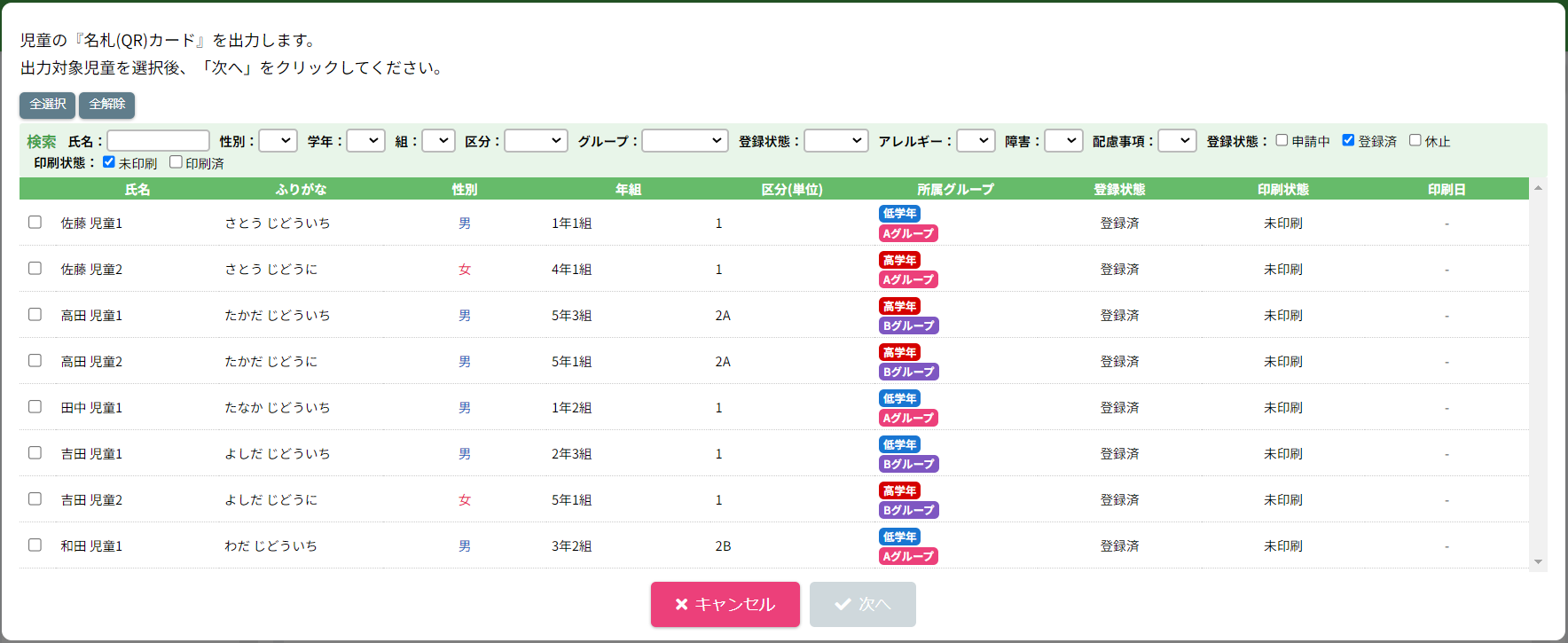The width and height of the screenshot is (1568, 643).
Task: Click the Bグループ badge for 吉田 児童1
Action: pos(908,464)
